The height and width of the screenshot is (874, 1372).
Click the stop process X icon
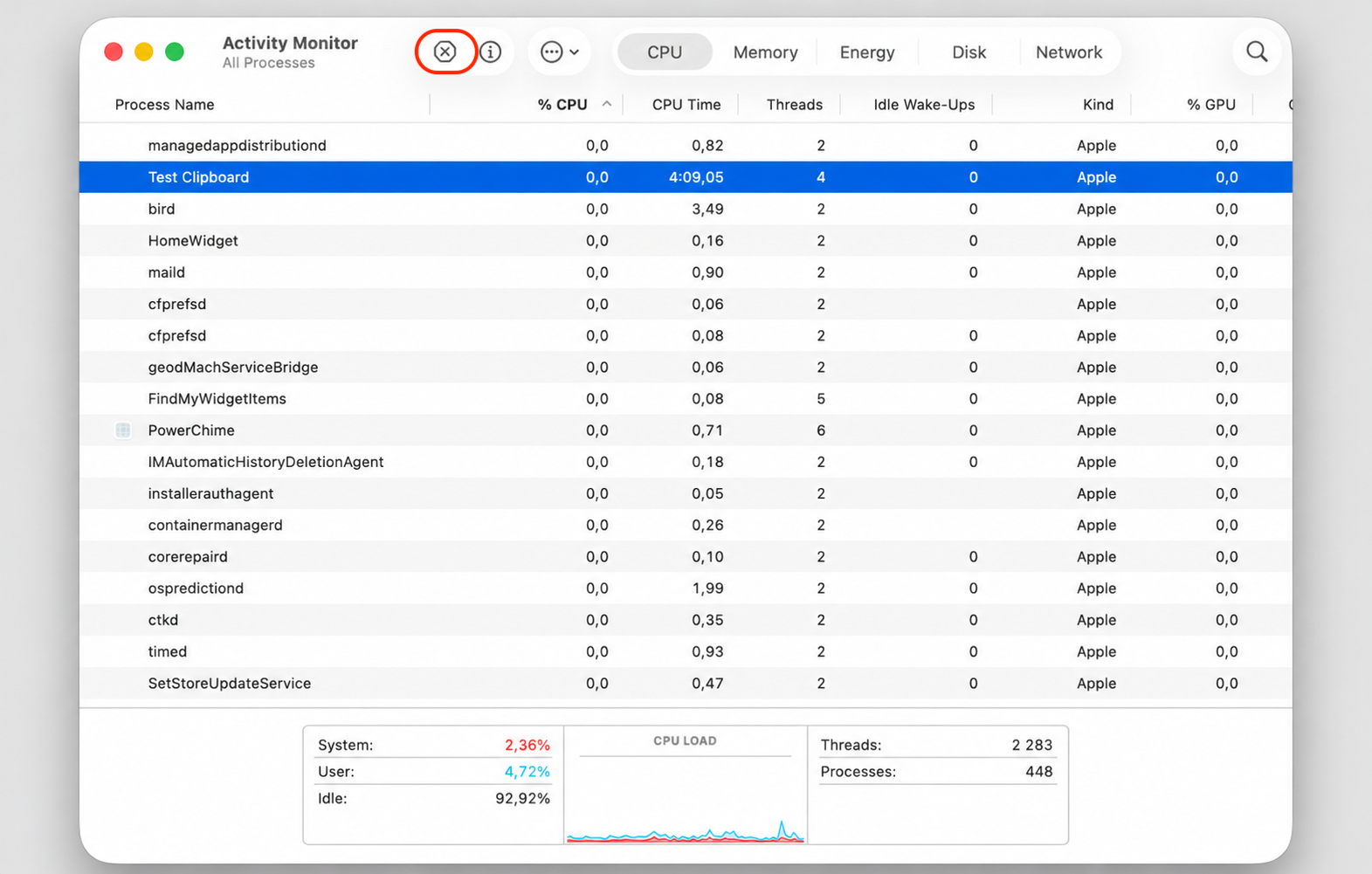pos(445,52)
